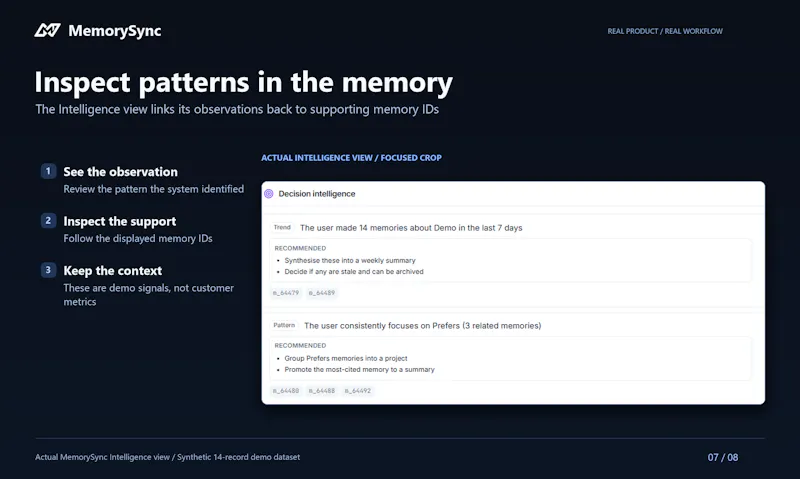The height and width of the screenshot is (479, 800).
Task: Click the Trend tag badge
Action: (x=282, y=228)
